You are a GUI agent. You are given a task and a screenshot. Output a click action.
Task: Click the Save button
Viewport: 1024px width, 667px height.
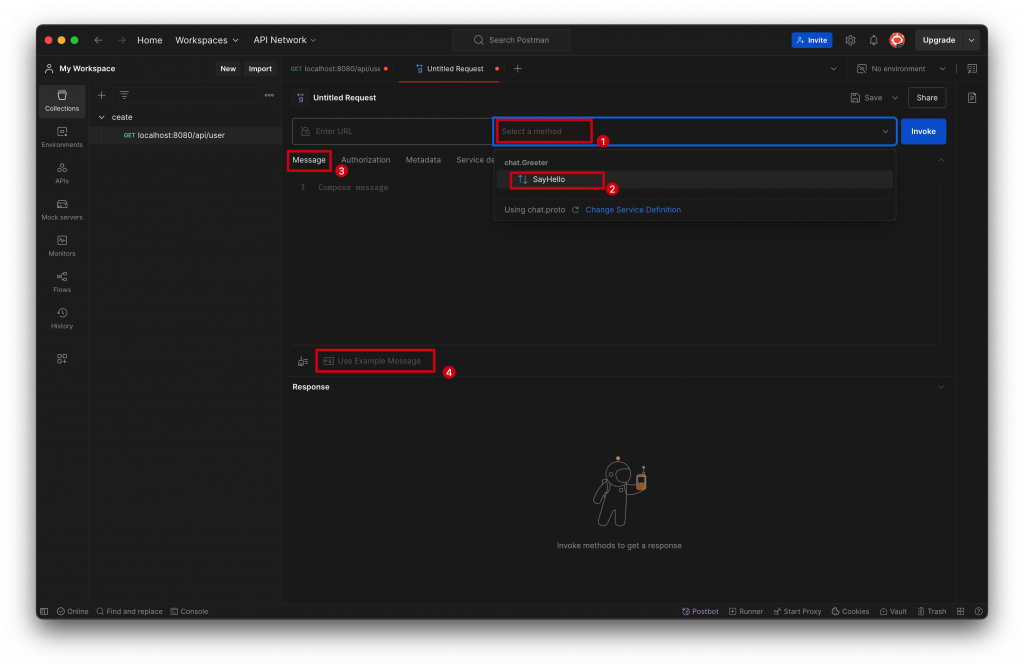[867, 98]
